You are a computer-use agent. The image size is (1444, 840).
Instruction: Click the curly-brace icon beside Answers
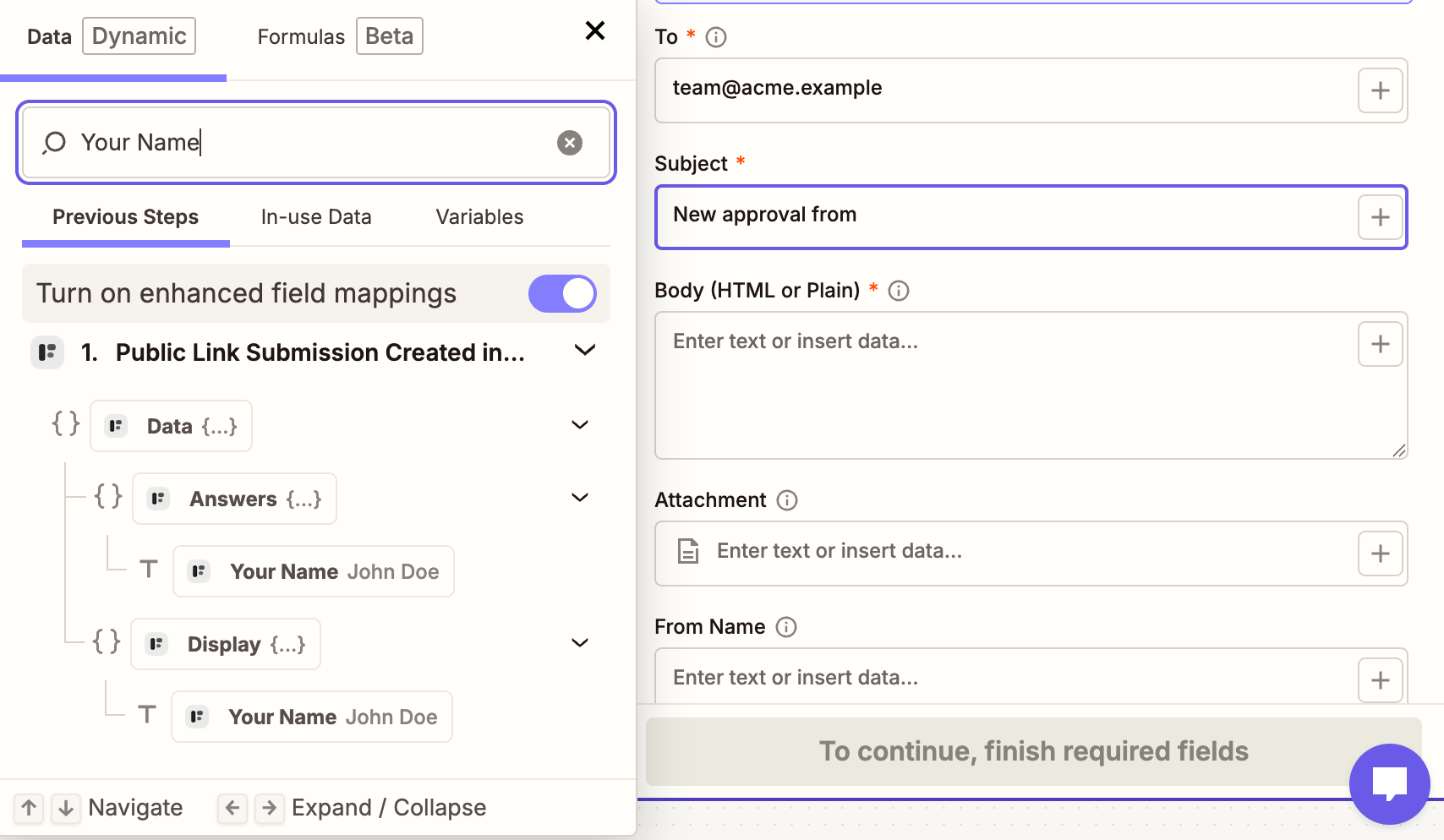pos(108,497)
